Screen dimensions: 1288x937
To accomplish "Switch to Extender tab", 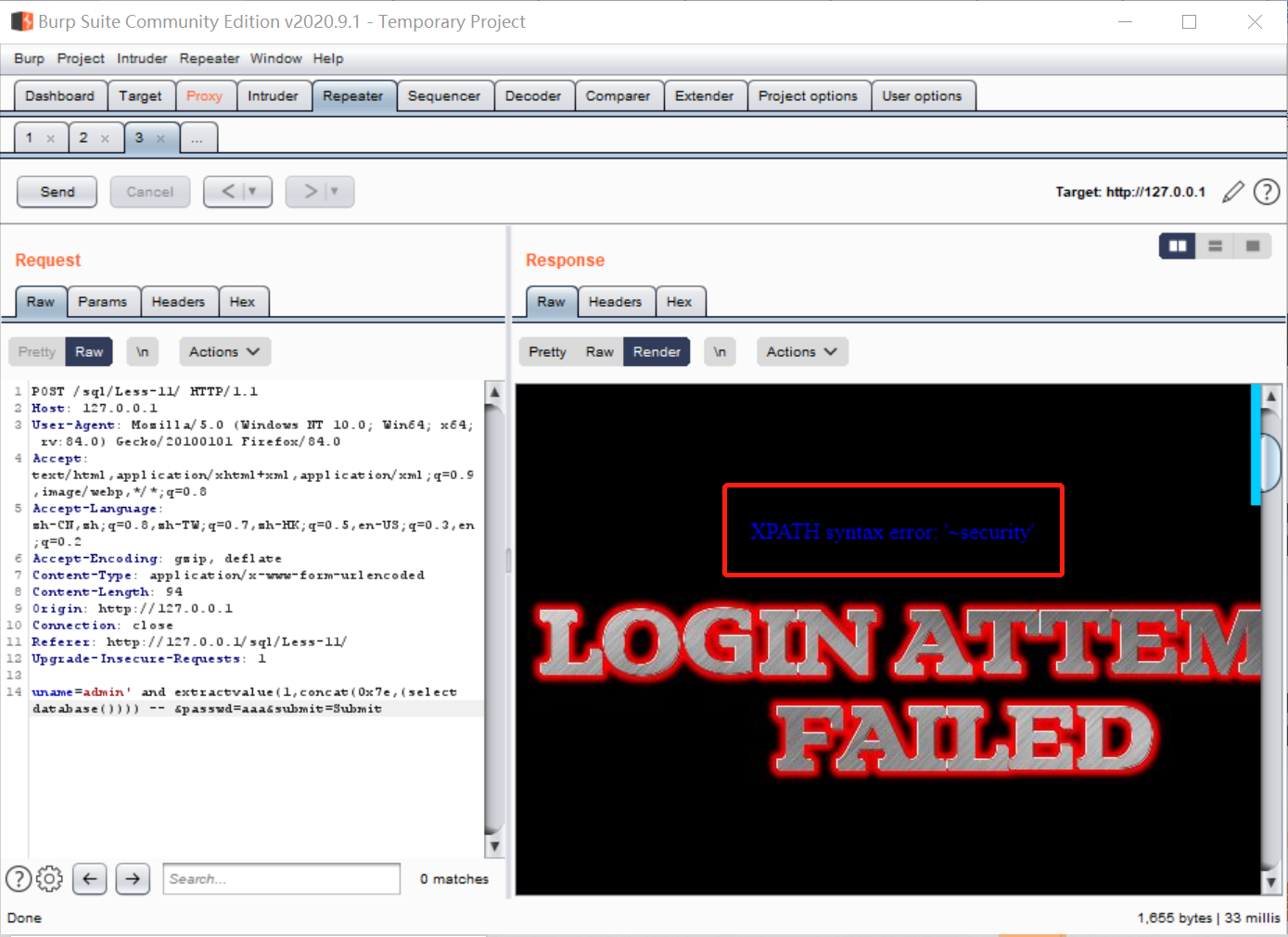I will coord(704,96).
